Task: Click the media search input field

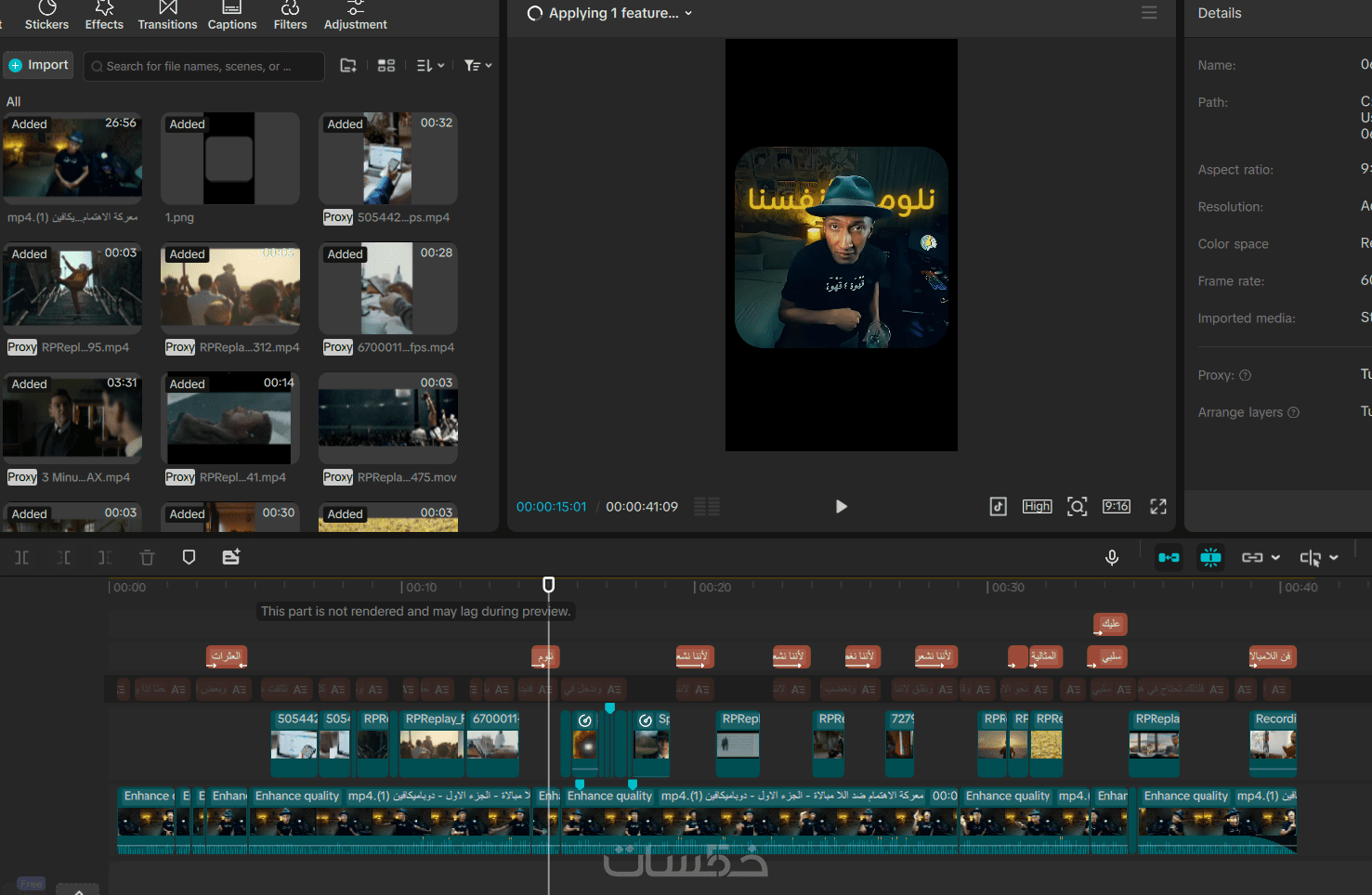Action: [x=204, y=66]
